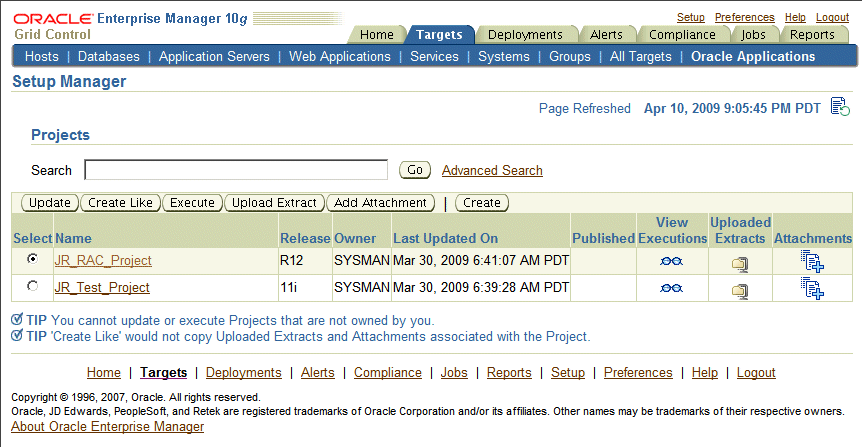
Task: View executions glasses icon for JR_Test_Project
Action: coord(671,288)
